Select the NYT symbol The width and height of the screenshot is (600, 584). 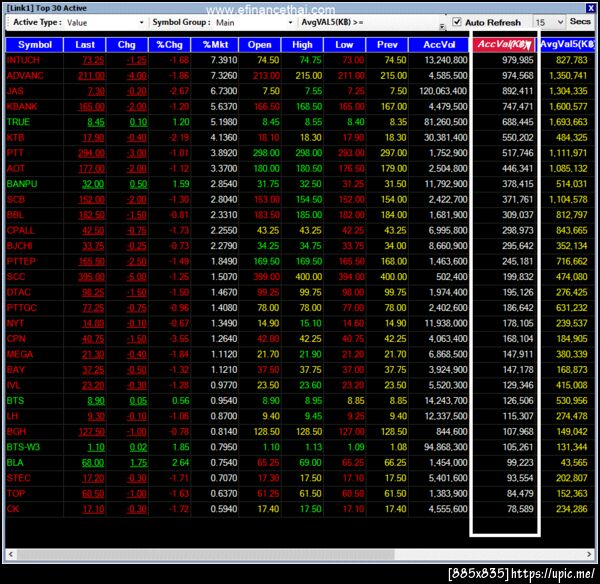click(15, 323)
